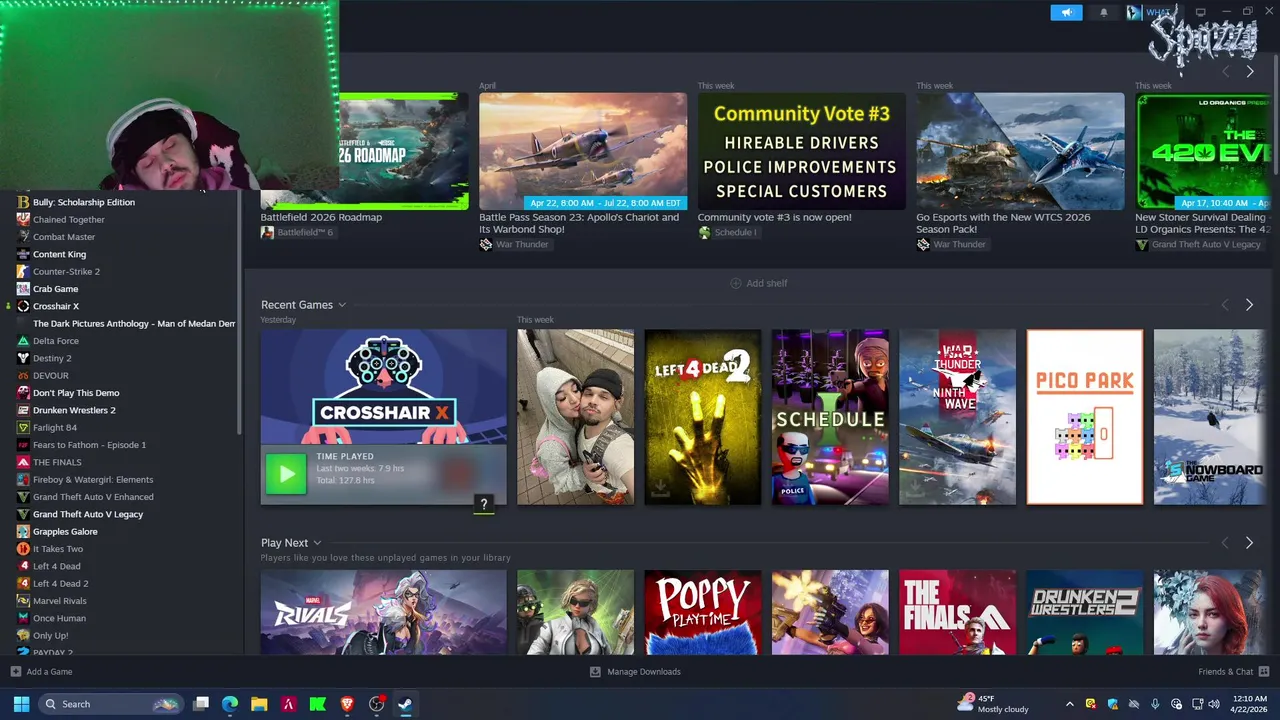Click the Add shelf button
This screenshot has height=720, width=1280.
tap(759, 283)
